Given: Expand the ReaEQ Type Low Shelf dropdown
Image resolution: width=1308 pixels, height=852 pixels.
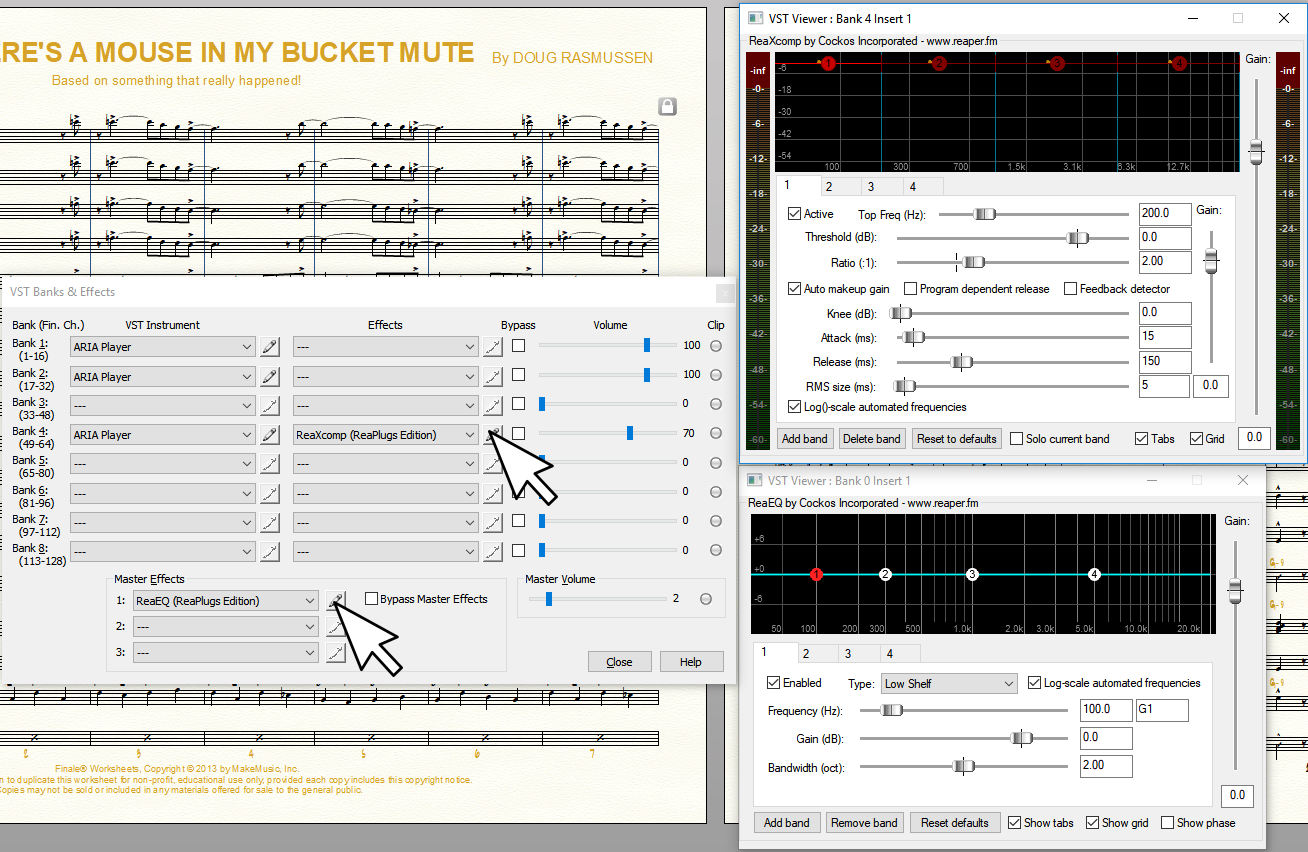Looking at the screenshot, I should pos(948,684).
